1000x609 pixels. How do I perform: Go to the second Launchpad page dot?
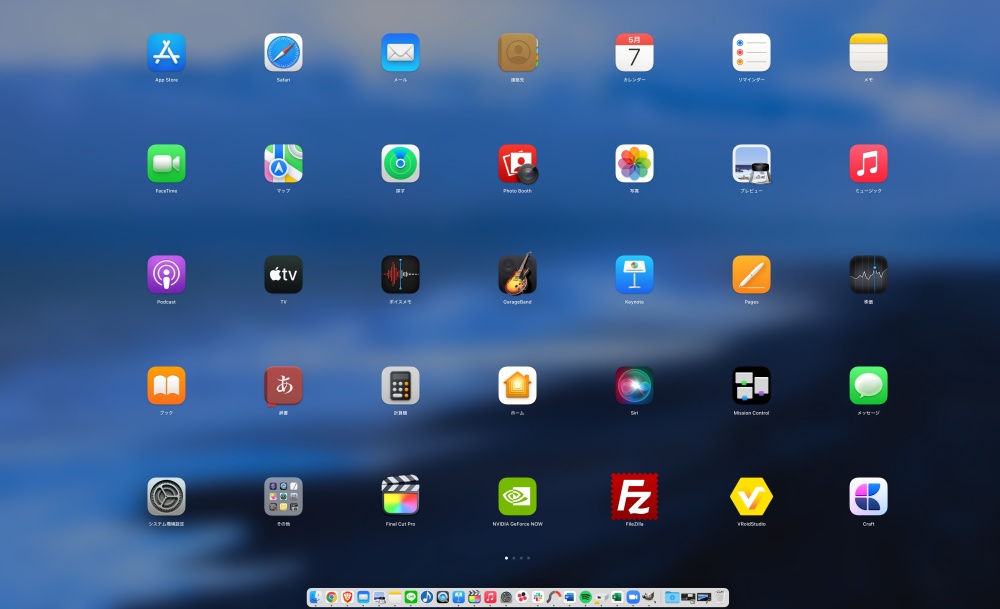(513, 558)
